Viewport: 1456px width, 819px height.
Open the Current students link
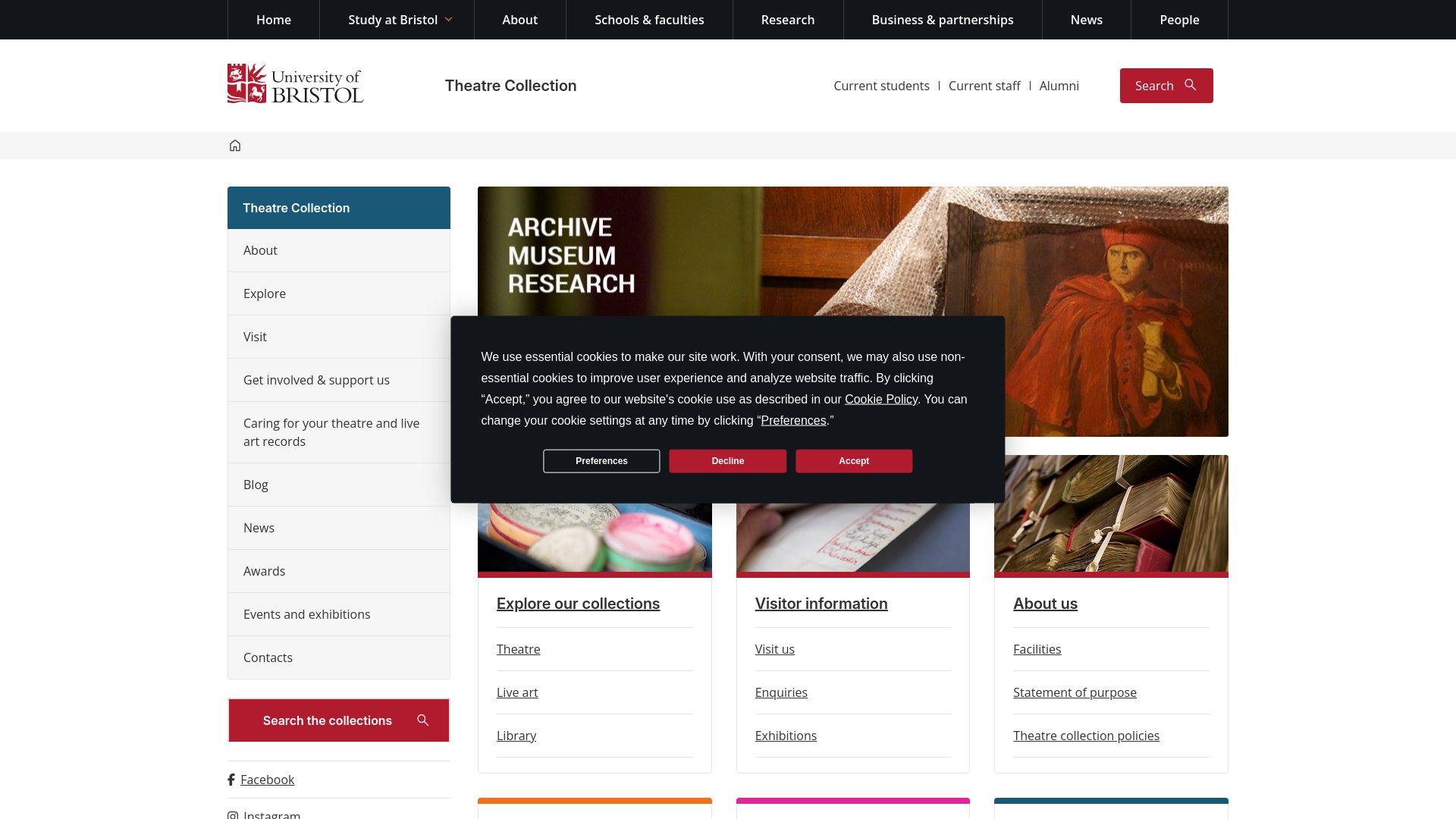click(881, 86)
